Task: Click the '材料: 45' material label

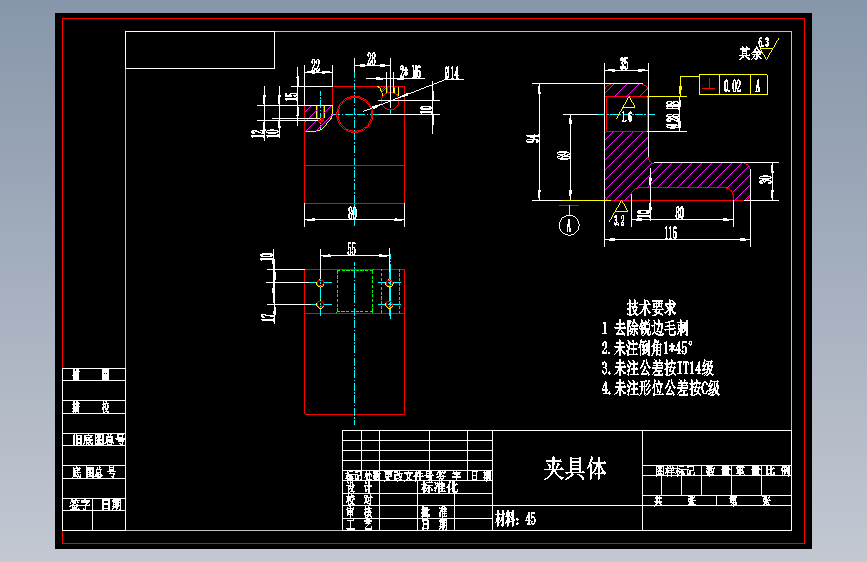Action: coord(515,519)
